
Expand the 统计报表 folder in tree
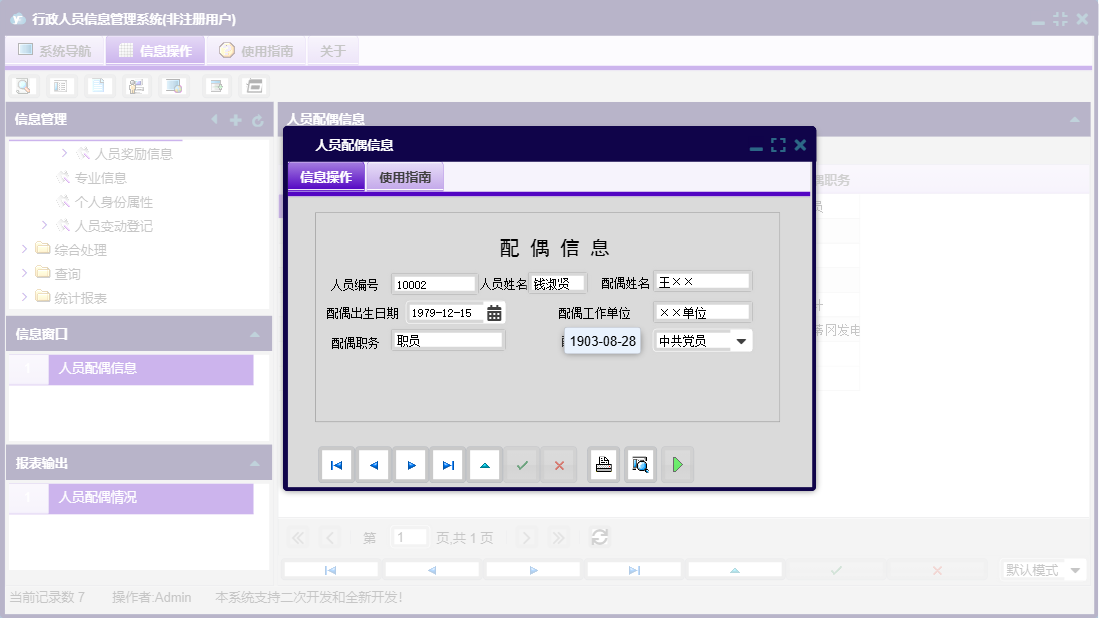pyautogui.click(x=25, y=297)
